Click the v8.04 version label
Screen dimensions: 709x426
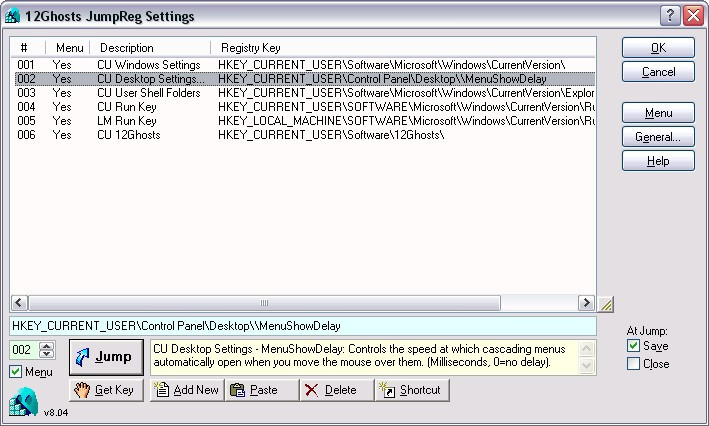[x=56, y=412]
